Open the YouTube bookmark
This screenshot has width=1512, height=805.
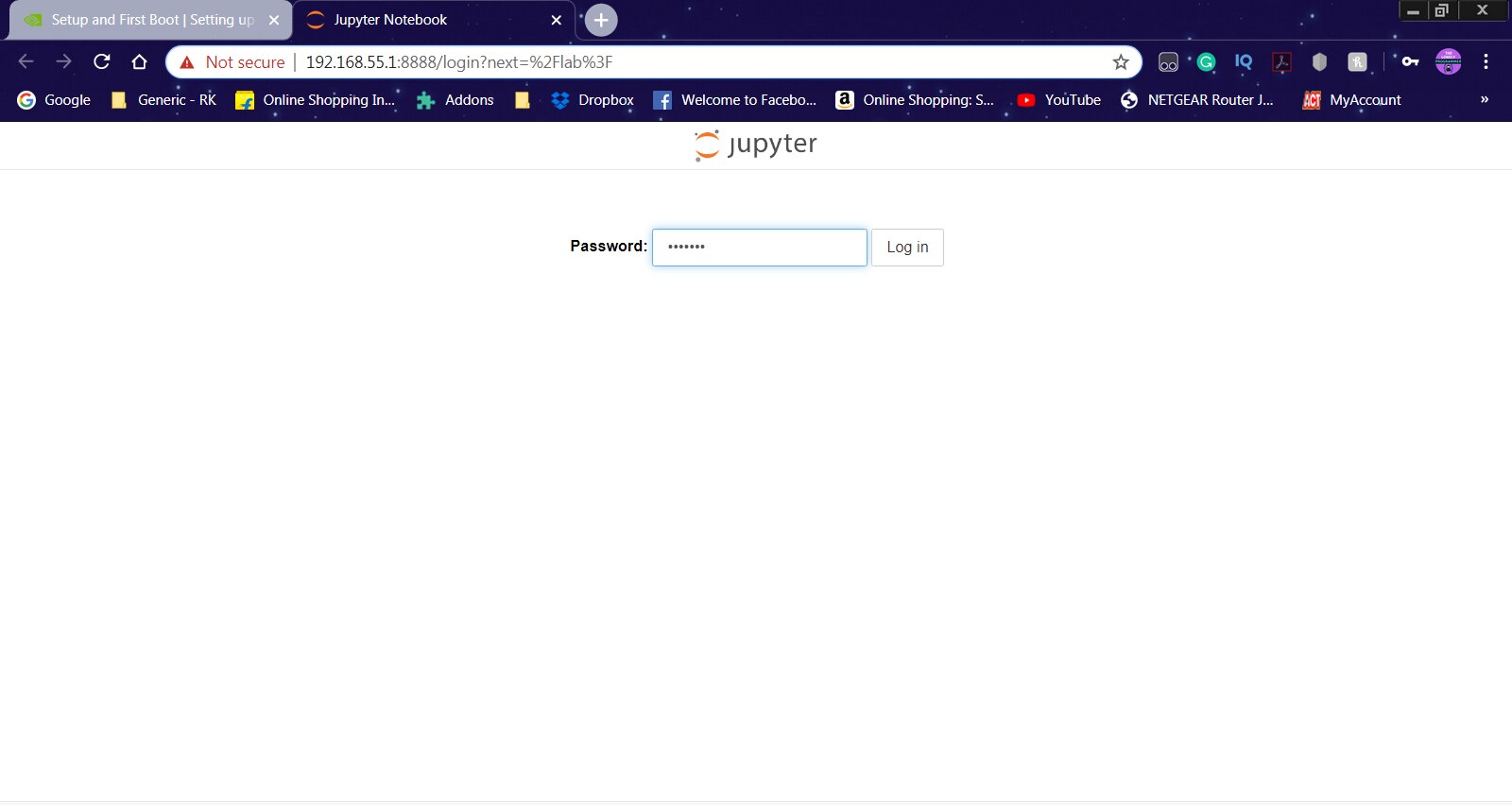click(1059, 100)
